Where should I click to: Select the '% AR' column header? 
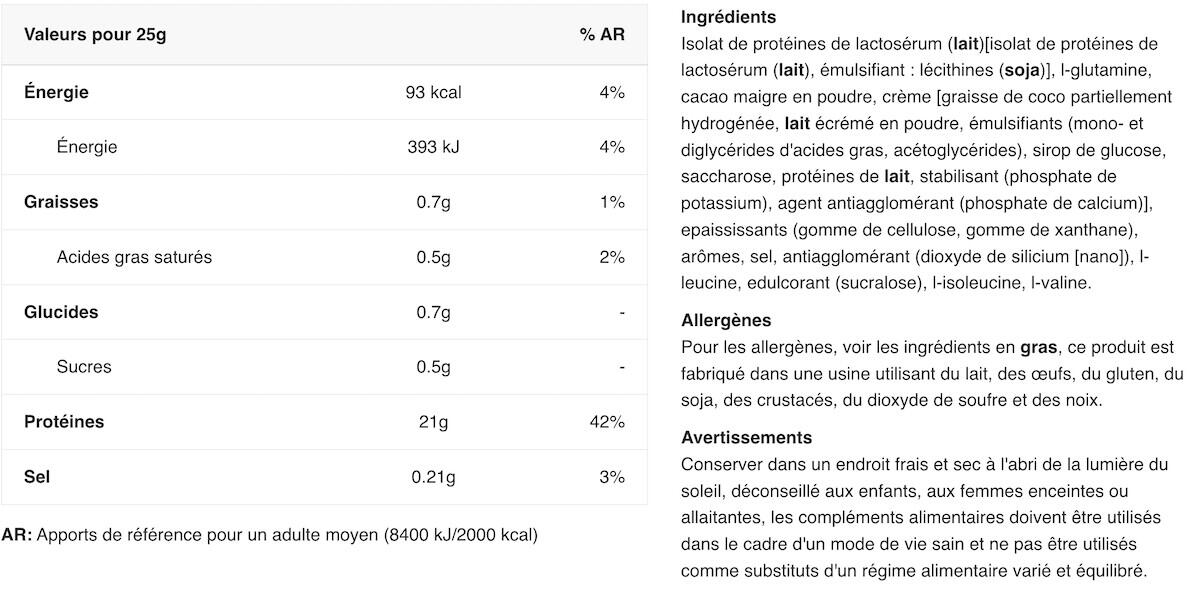(602, 35)
